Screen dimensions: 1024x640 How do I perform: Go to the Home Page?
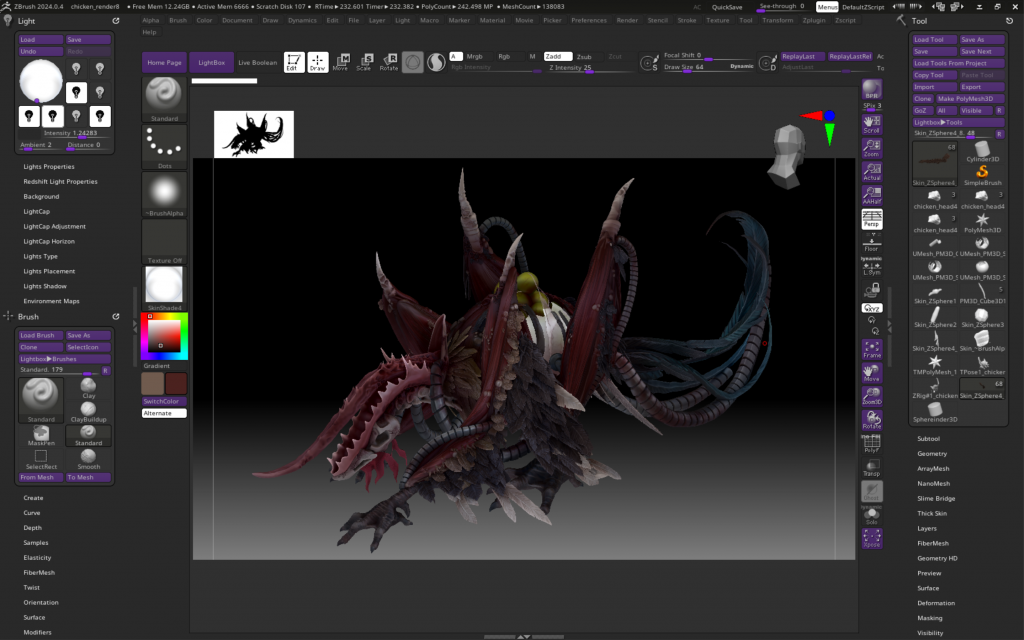(165, 63)
